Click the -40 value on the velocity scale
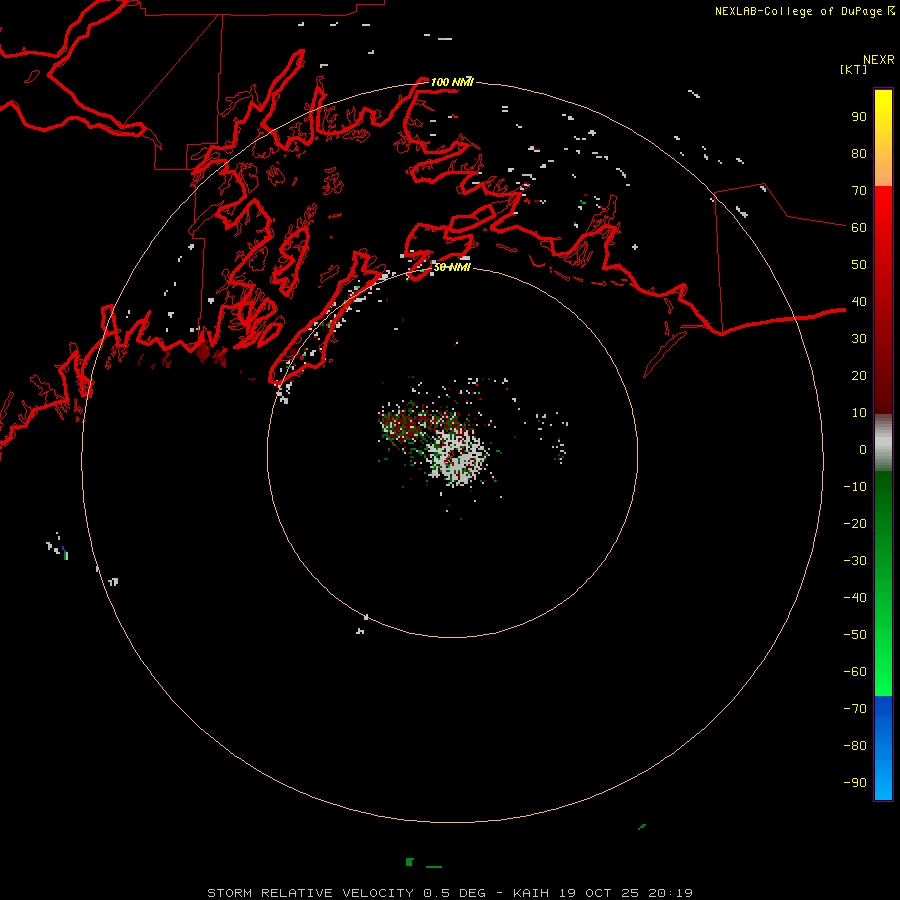This screenshot has width=900, height=900. 855,598
